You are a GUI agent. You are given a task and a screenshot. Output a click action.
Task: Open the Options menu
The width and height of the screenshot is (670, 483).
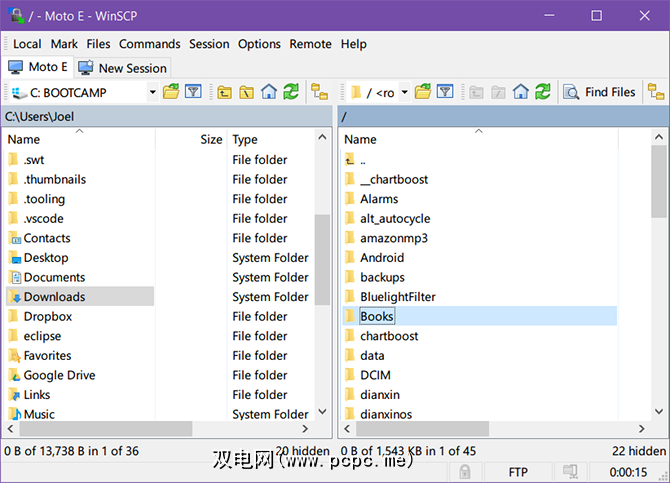coord(259,44)
